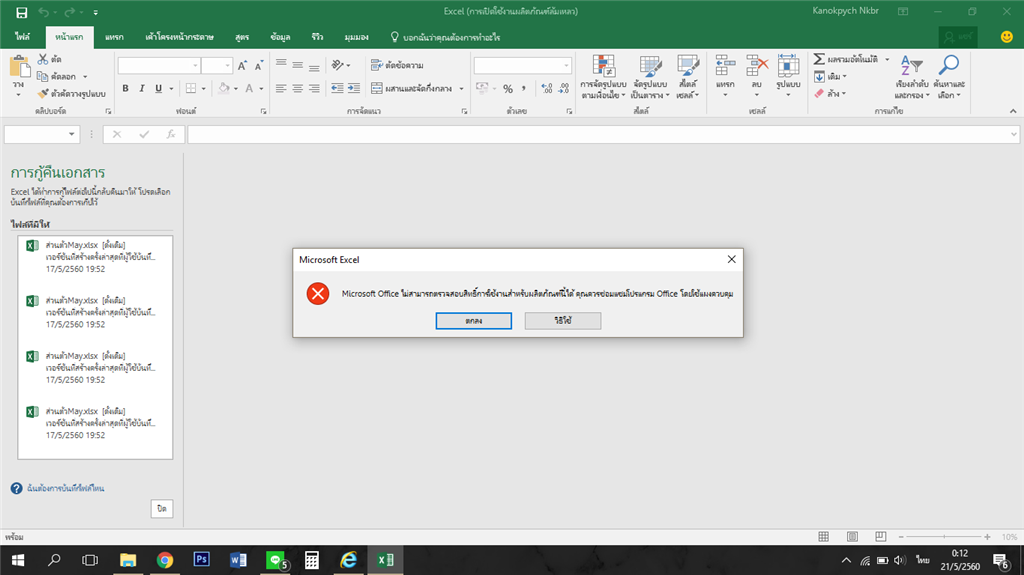Click Page Layout view icon in status bar
Screen dimensions: 1024x575
pyautogui.click(x=852, y=536)
